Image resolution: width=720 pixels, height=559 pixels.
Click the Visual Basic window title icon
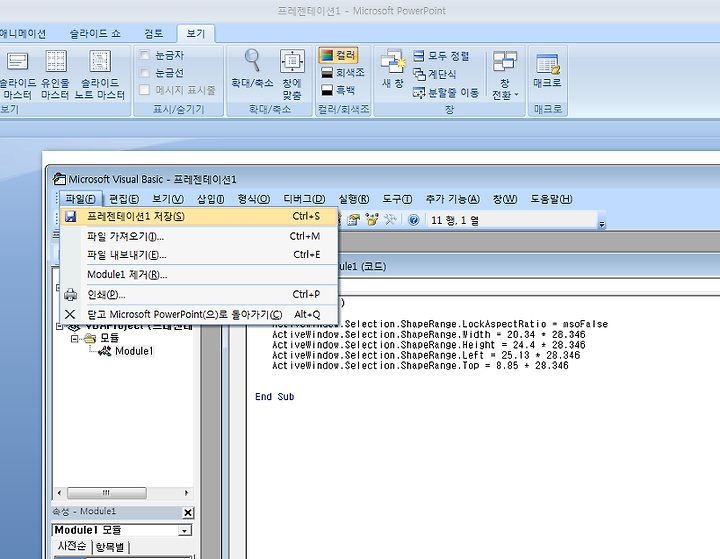pos(59,179)
